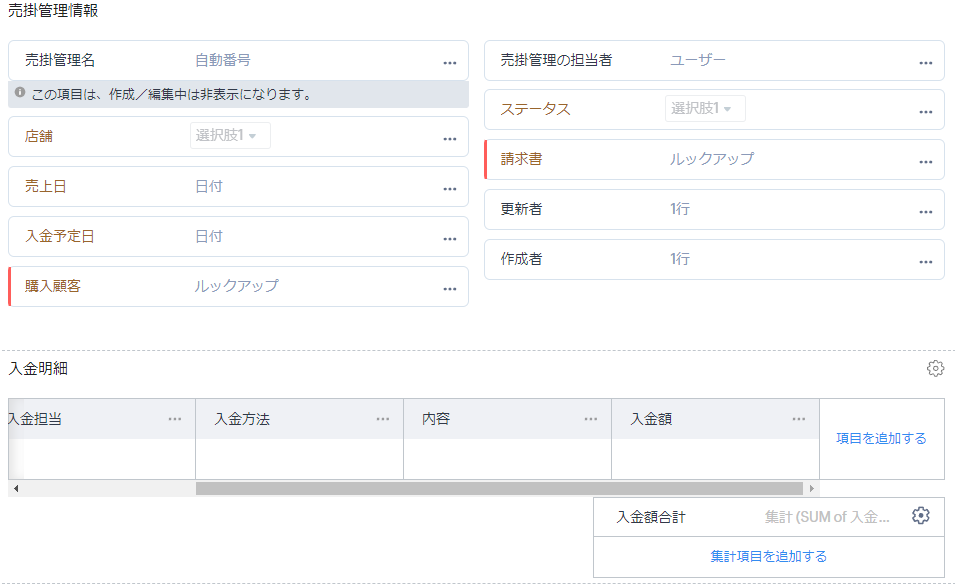
Task: Click the left arrow of horizontal scrollbar
Action: click(x=16, y=488)
